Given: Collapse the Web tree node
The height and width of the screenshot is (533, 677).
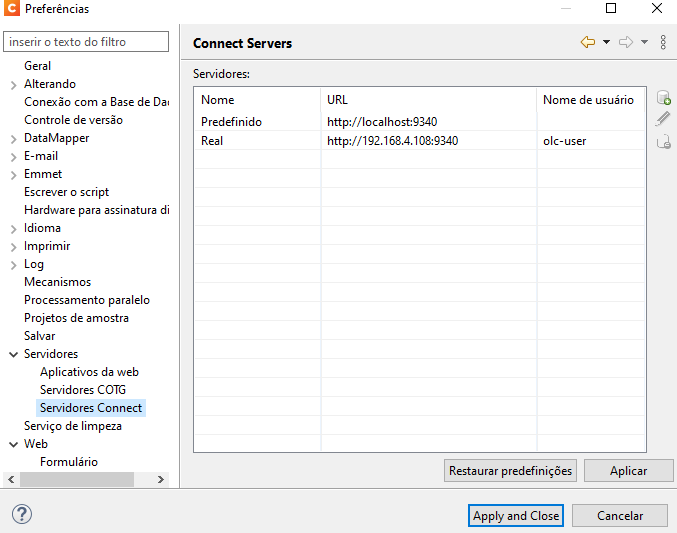Looking at the screenshot, I should click(x=13, y=444).
